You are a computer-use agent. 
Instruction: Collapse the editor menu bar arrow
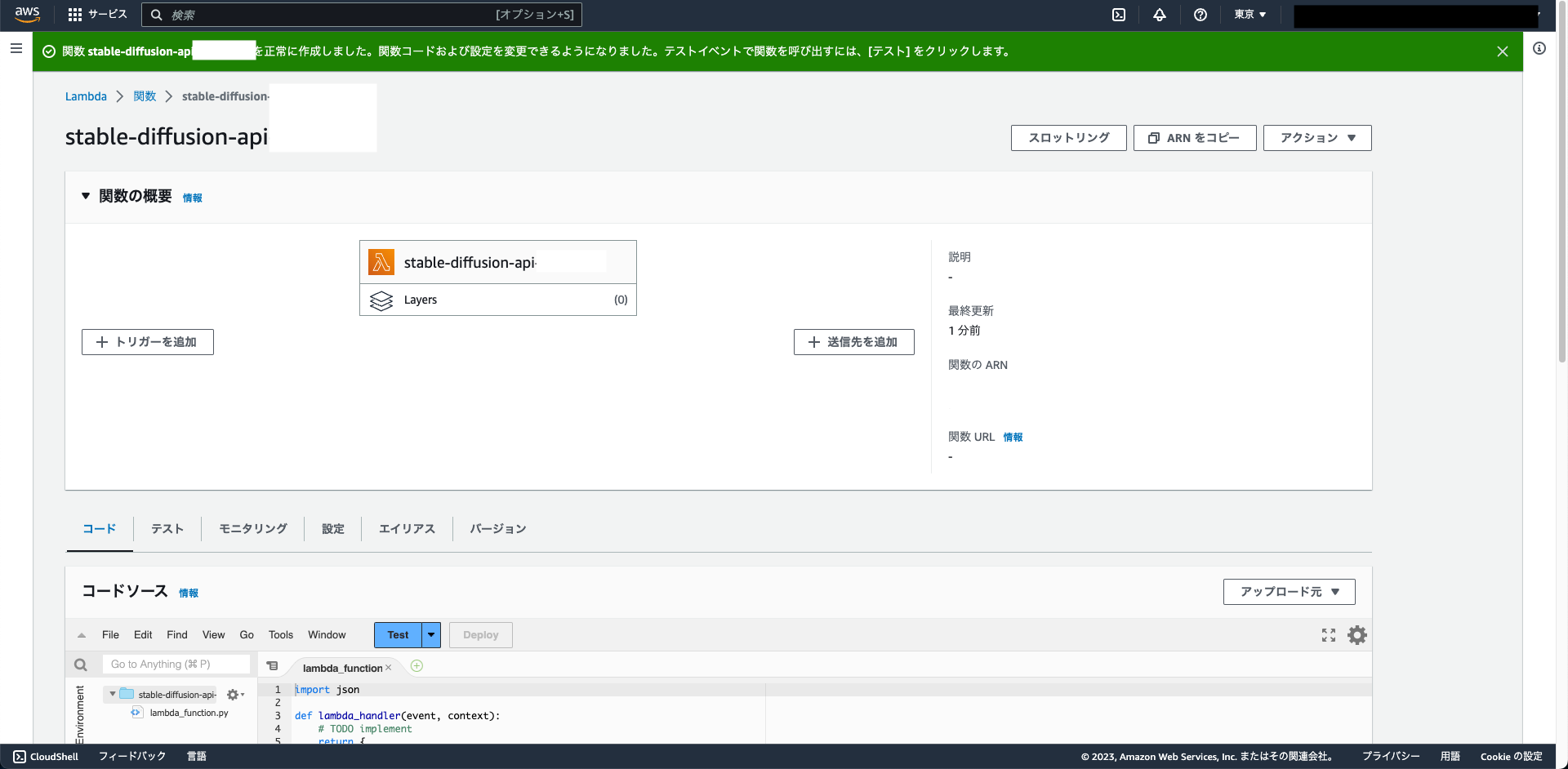click(82, 635)
